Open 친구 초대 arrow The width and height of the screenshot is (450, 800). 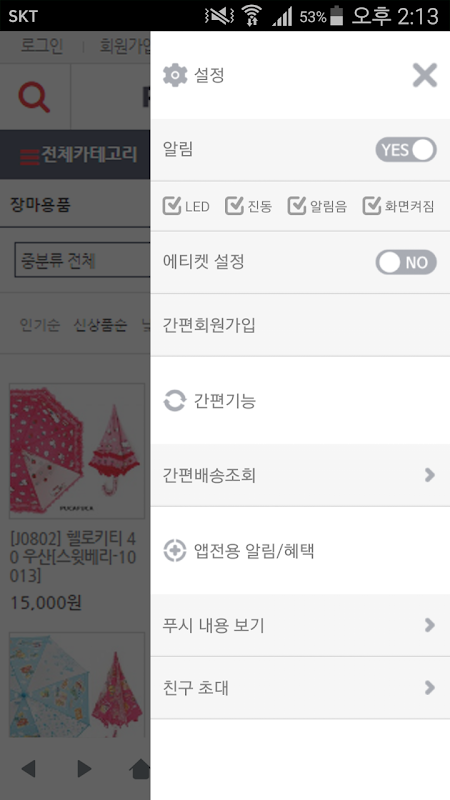[430, 688]
